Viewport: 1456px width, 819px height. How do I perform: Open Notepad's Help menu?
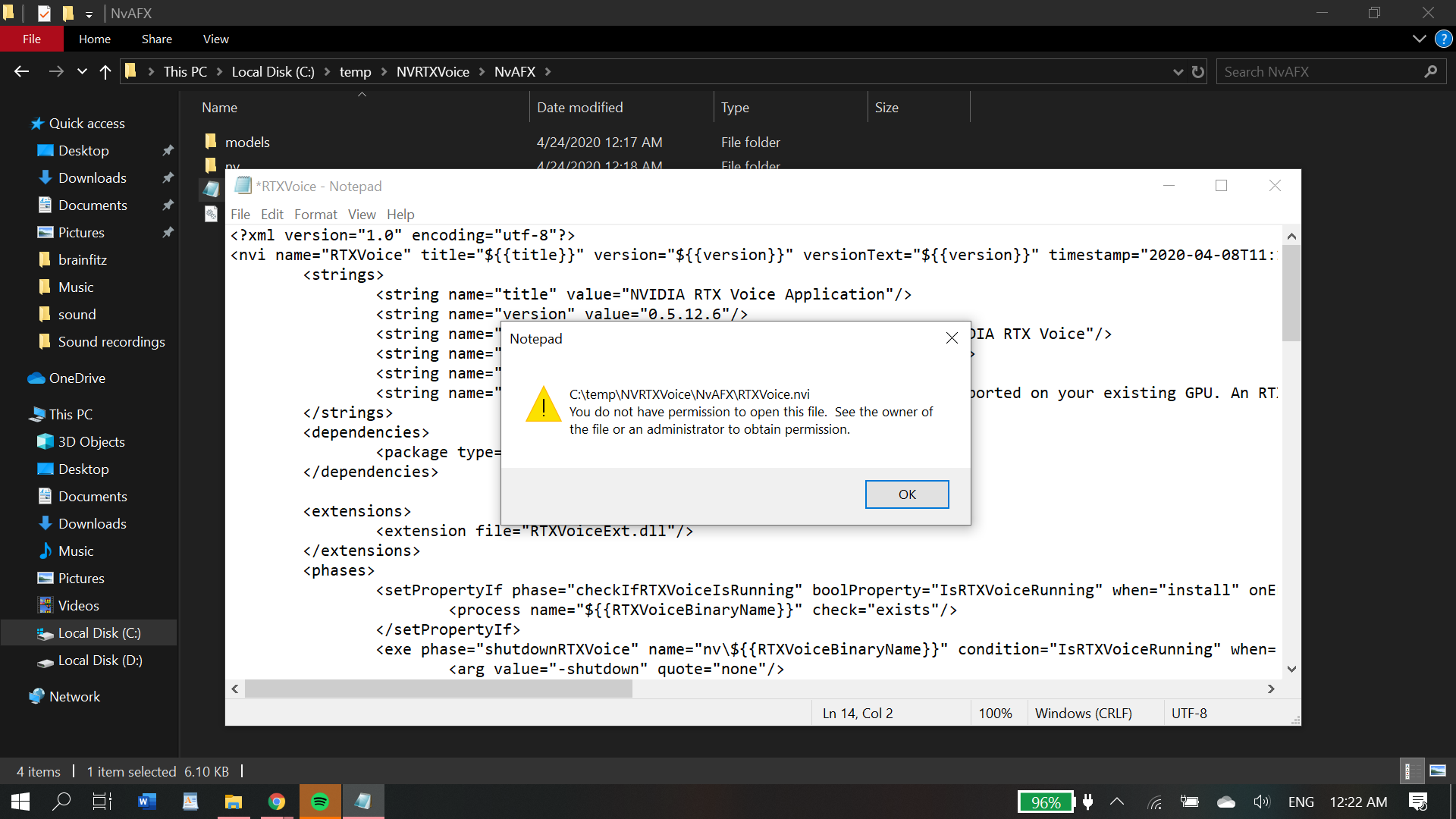point(400,215)
